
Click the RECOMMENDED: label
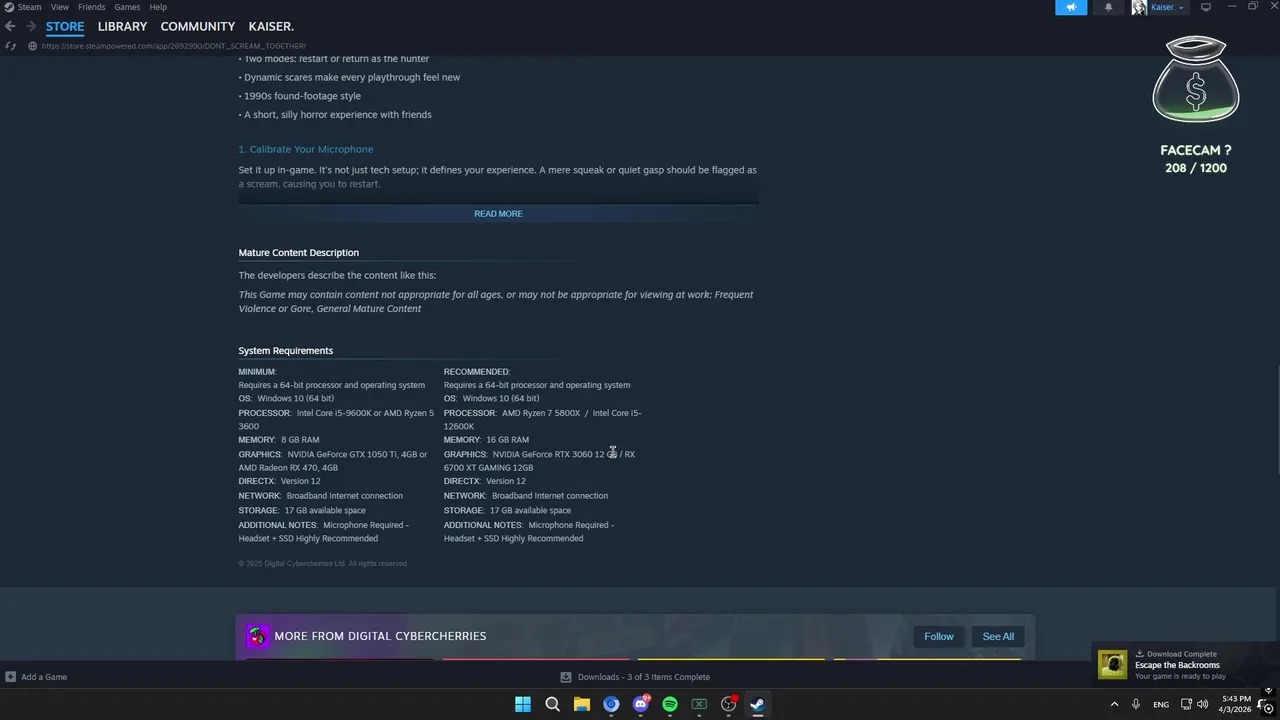click(477, 372)
